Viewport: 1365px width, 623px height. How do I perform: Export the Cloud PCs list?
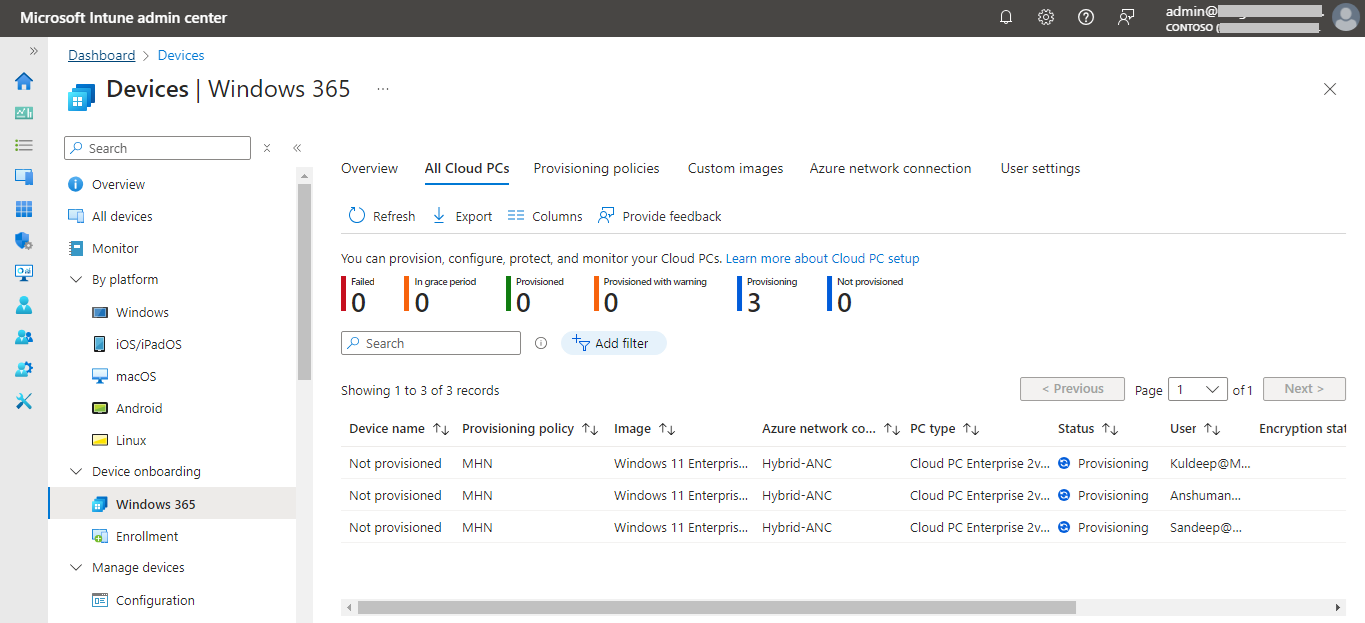(x=462, y=216)
